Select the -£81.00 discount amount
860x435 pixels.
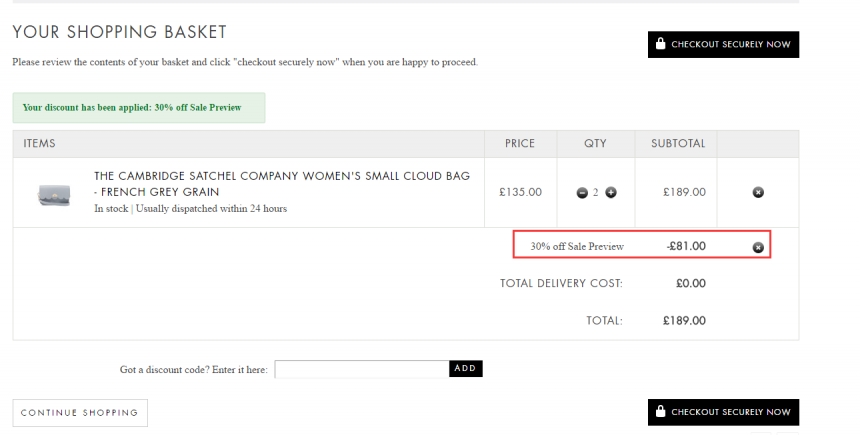[686, 246]
